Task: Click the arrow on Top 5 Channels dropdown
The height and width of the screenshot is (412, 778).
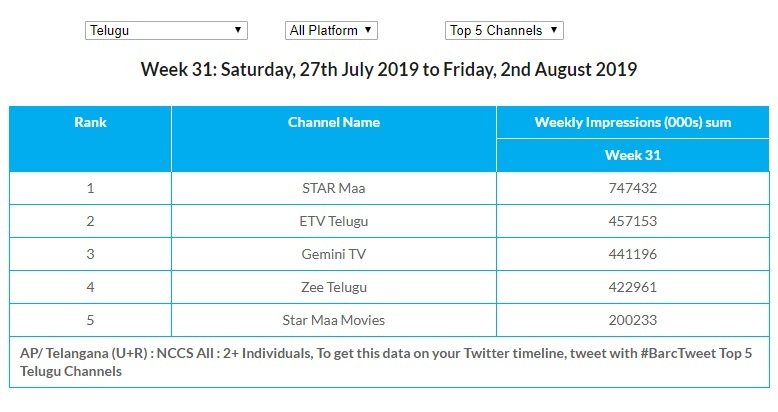Action: click(x=554, y=30)
